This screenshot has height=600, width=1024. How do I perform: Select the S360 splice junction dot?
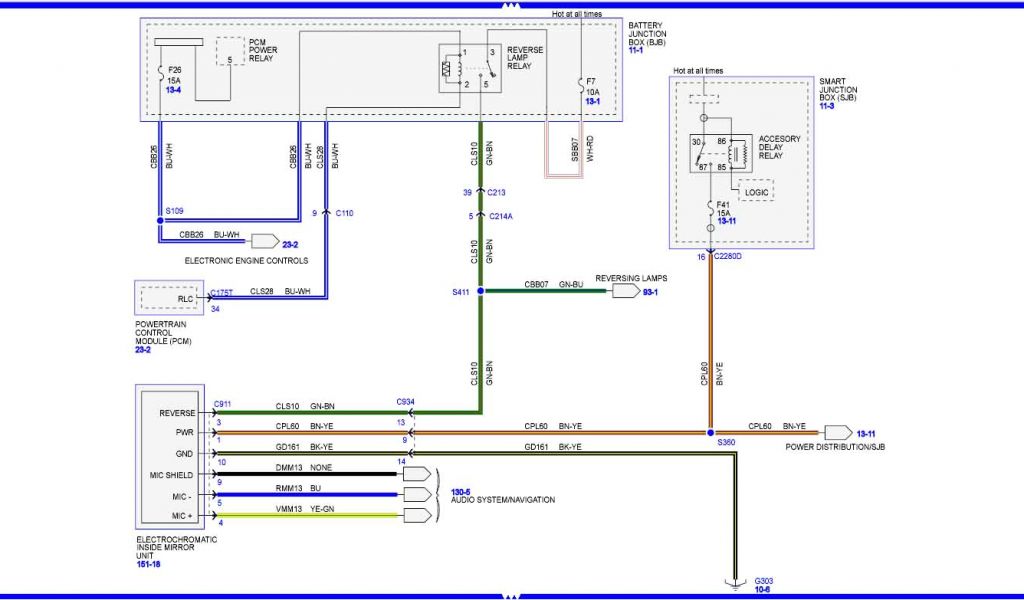[x=711, y=433]
